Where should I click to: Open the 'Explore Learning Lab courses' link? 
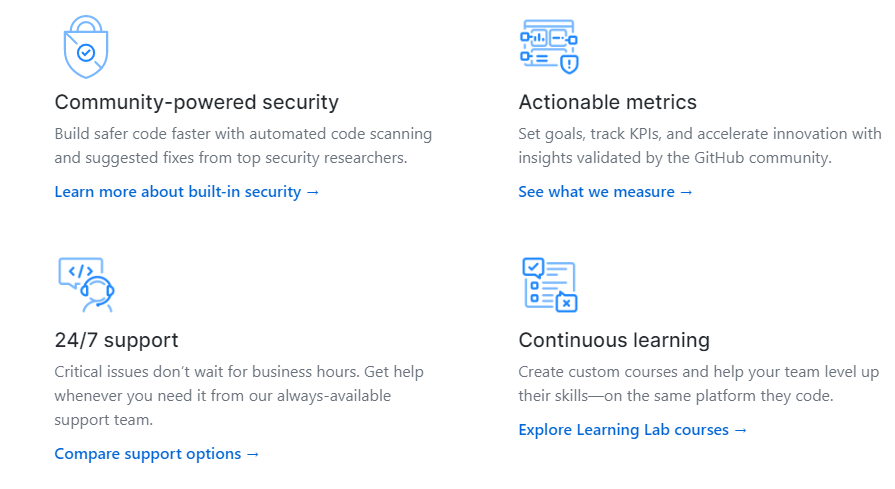(x=623, y=430)
